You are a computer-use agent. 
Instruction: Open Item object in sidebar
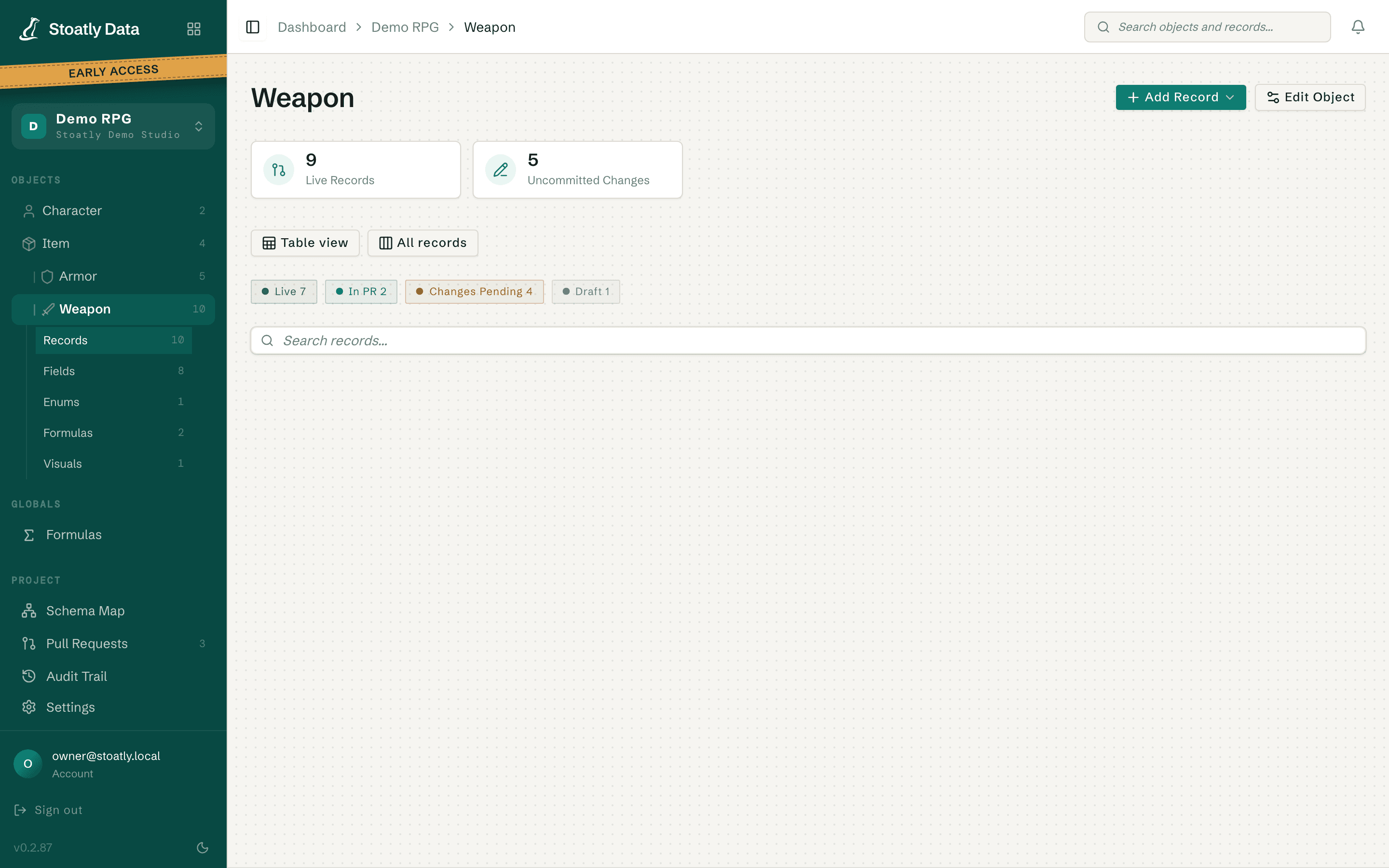[113, 244]
